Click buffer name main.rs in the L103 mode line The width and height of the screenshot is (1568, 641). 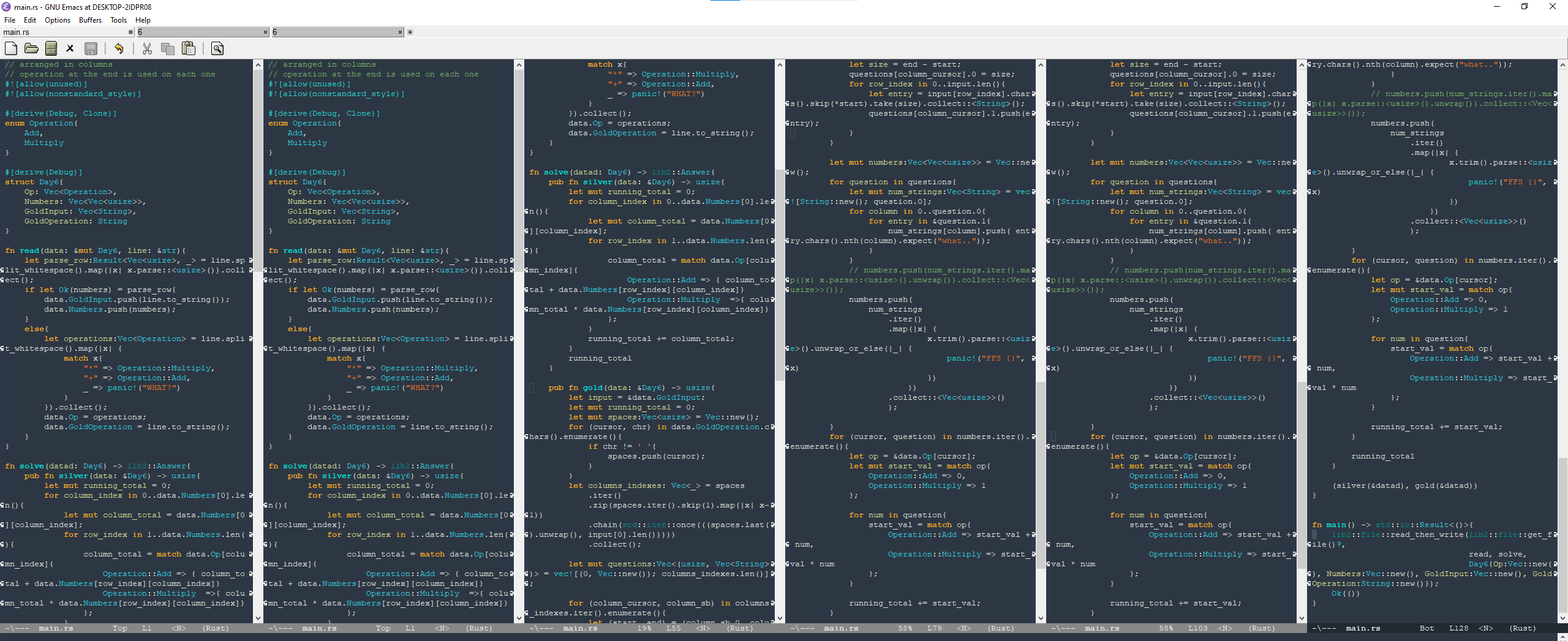(x=1102, y=628)
